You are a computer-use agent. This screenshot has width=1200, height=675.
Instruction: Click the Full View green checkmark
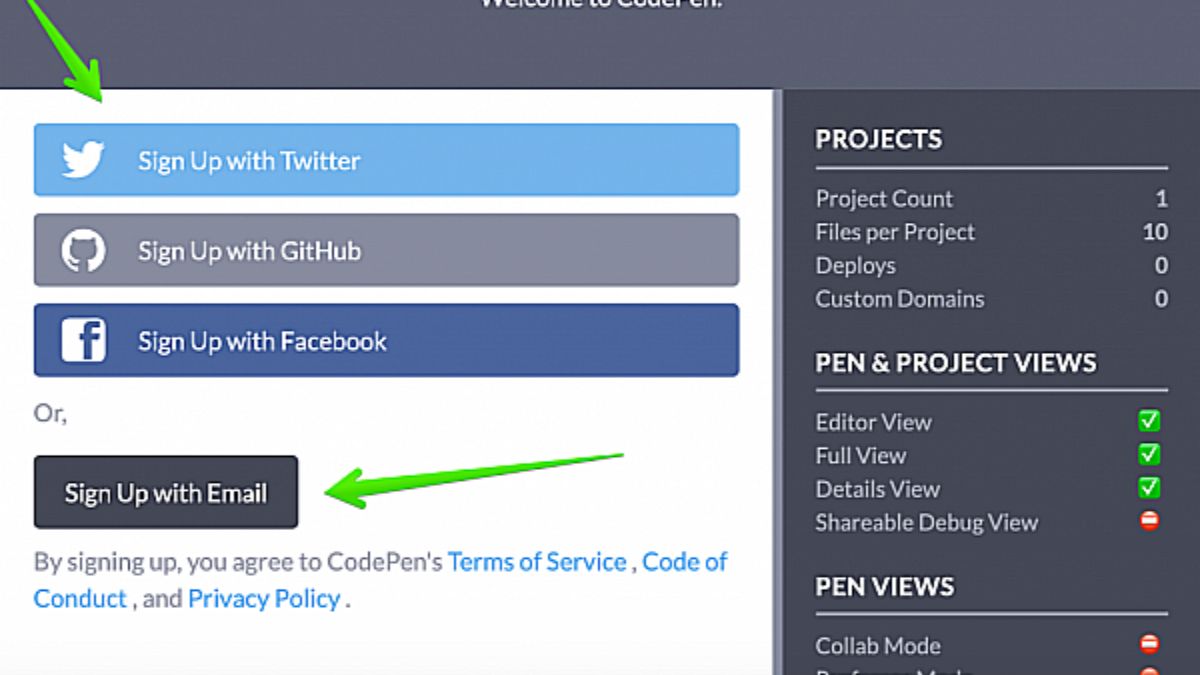coord(1149,455)
